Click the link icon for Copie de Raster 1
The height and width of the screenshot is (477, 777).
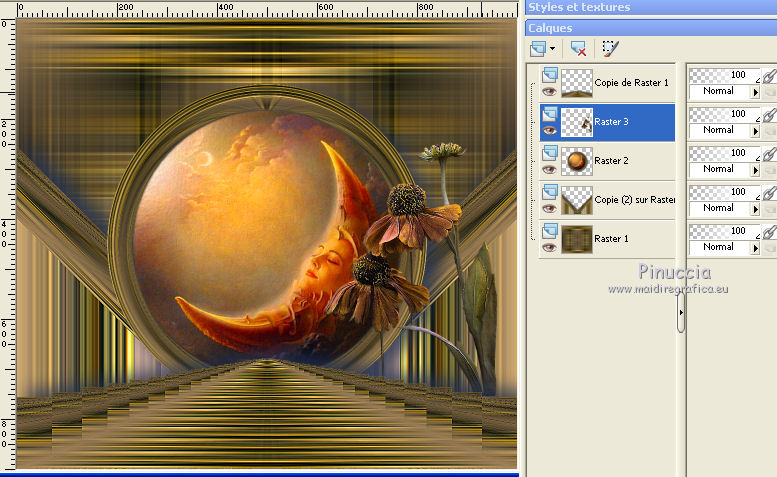point(768,77)
